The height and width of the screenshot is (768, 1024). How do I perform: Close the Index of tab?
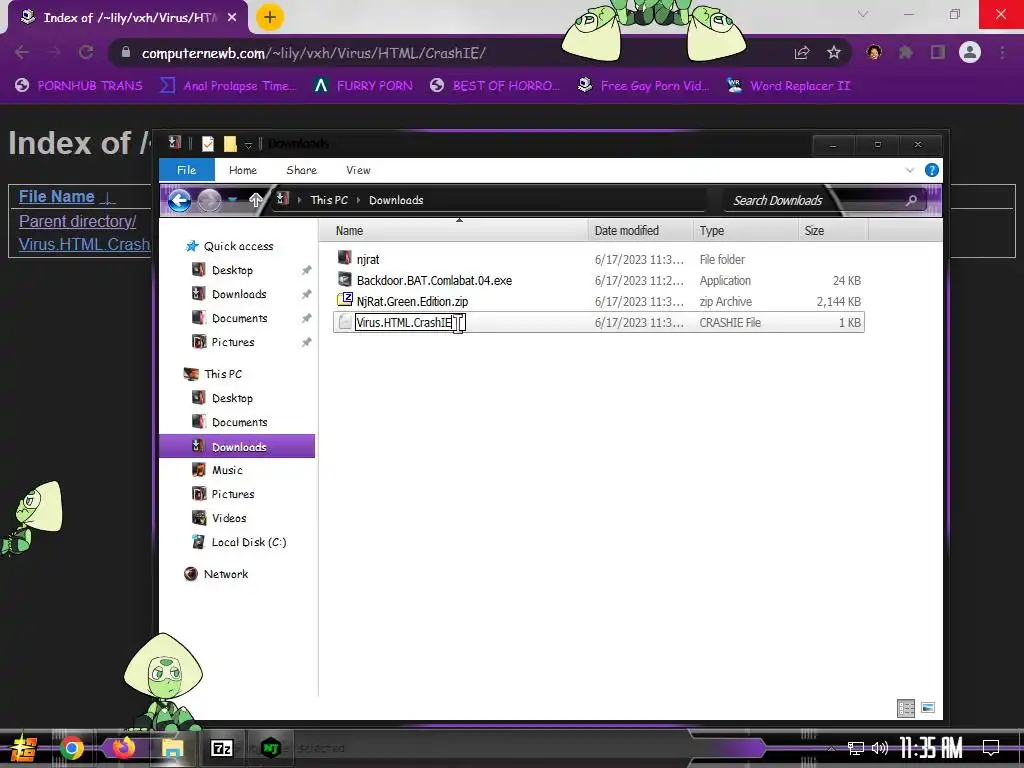(x=232, y=18)
